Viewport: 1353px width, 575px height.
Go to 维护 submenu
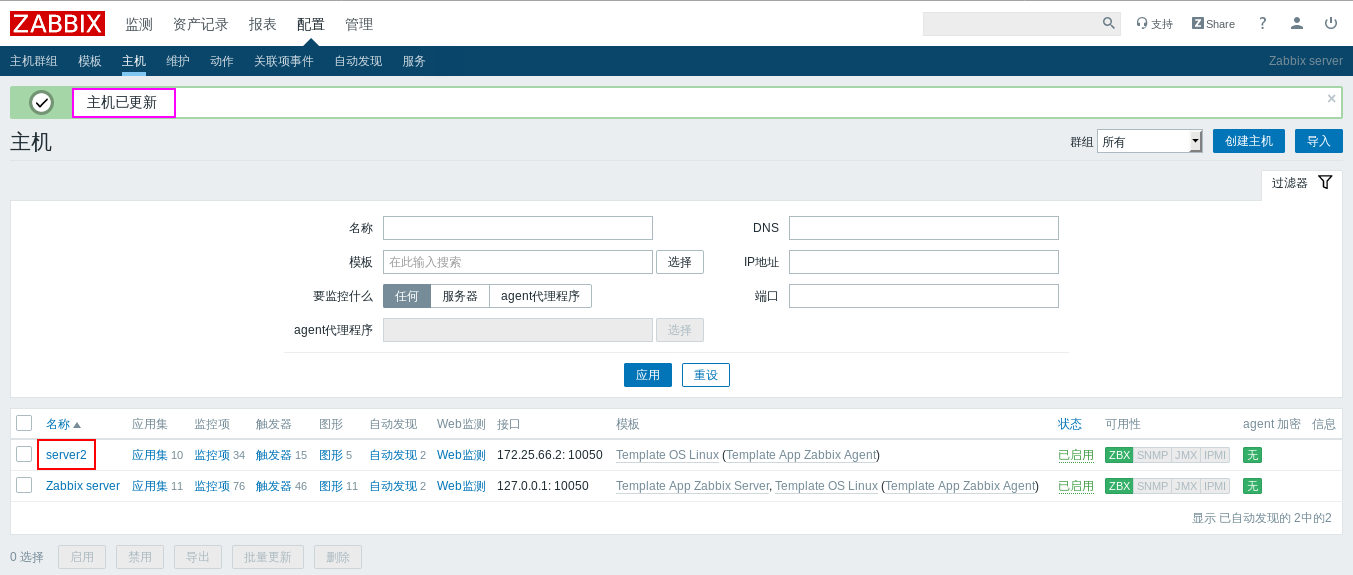178,61
